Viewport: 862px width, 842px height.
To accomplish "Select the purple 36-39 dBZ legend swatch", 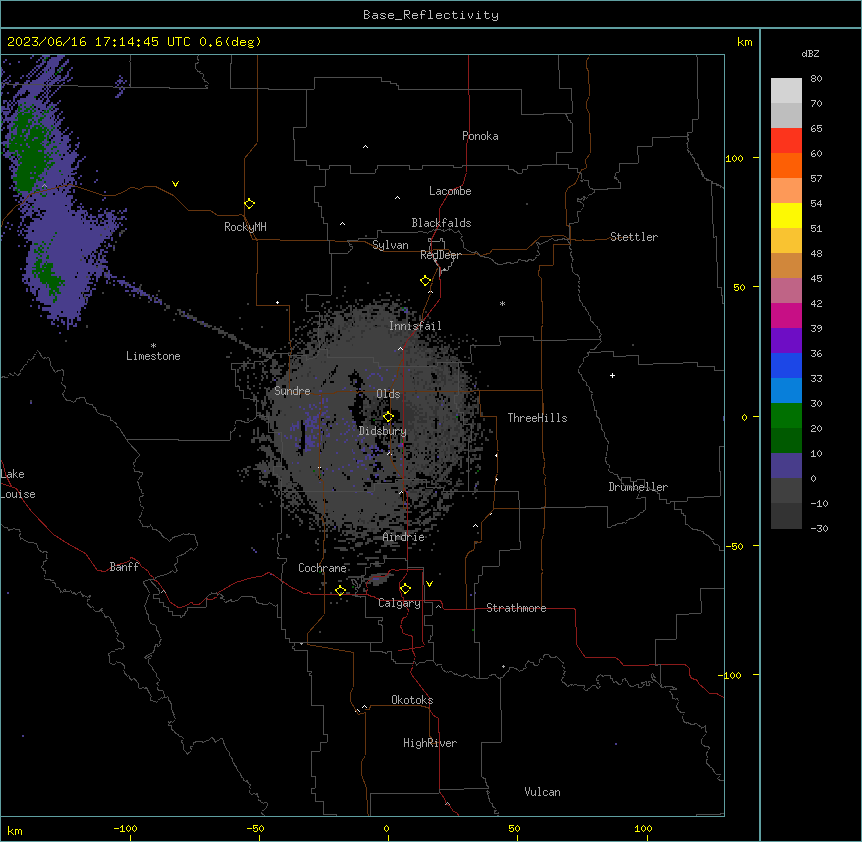I will (786, 341).
